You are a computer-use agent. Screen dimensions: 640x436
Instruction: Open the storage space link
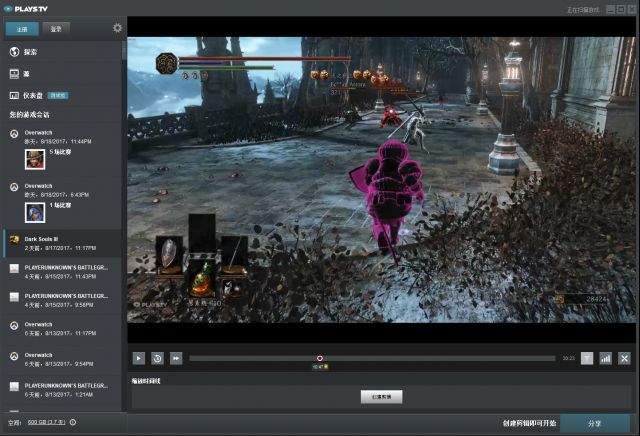(x=47, y=422)
